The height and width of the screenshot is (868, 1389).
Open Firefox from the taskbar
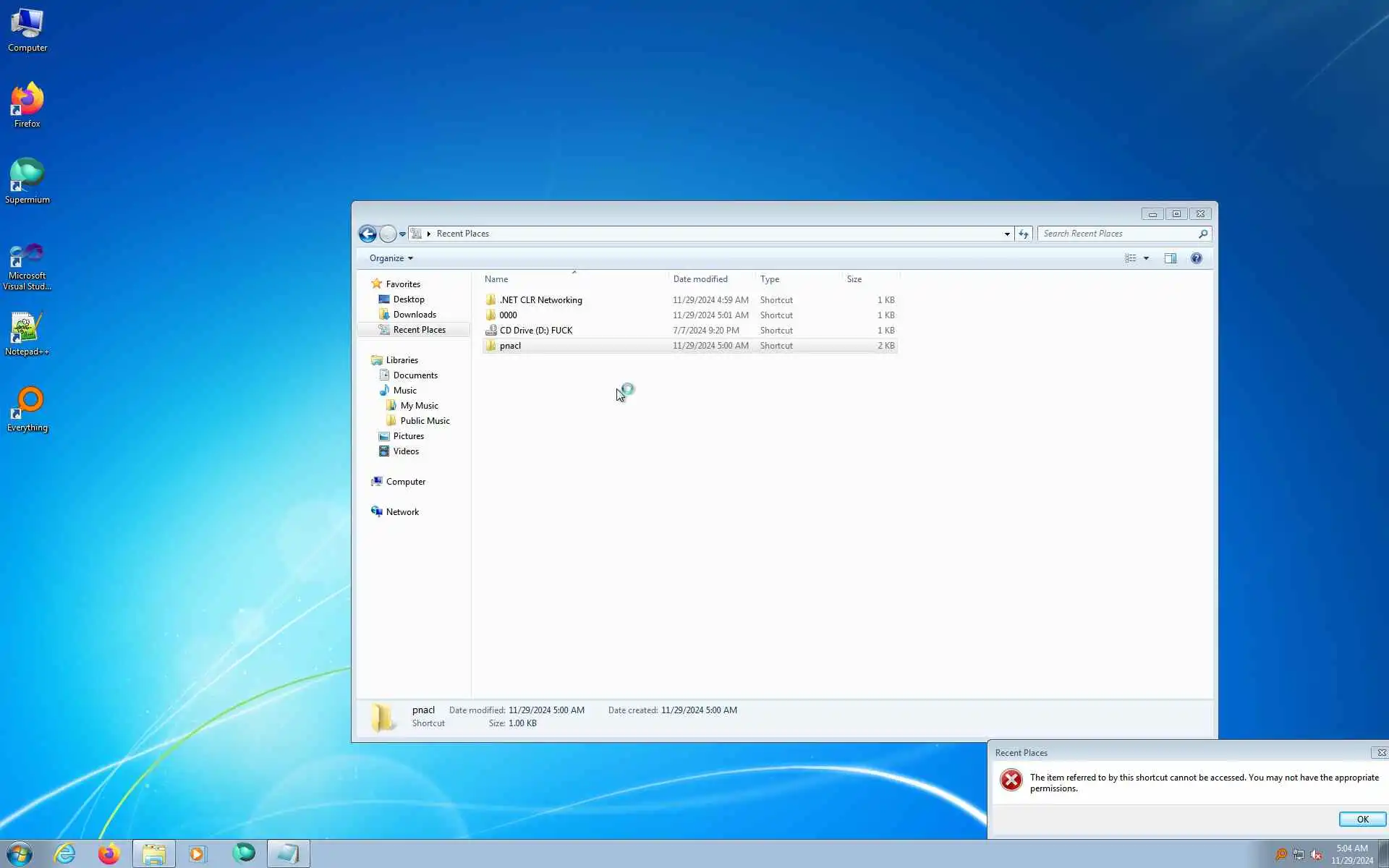click(x=109, y=854)
